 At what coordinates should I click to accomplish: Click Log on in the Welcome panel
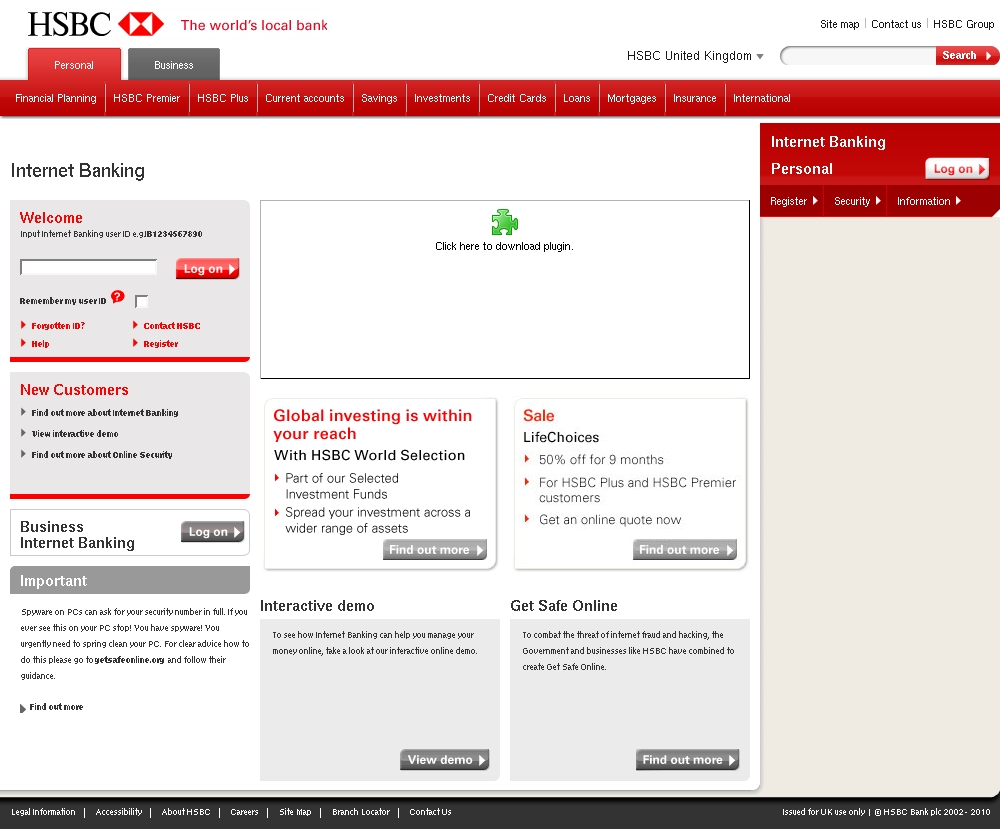(x=207, y=269)
